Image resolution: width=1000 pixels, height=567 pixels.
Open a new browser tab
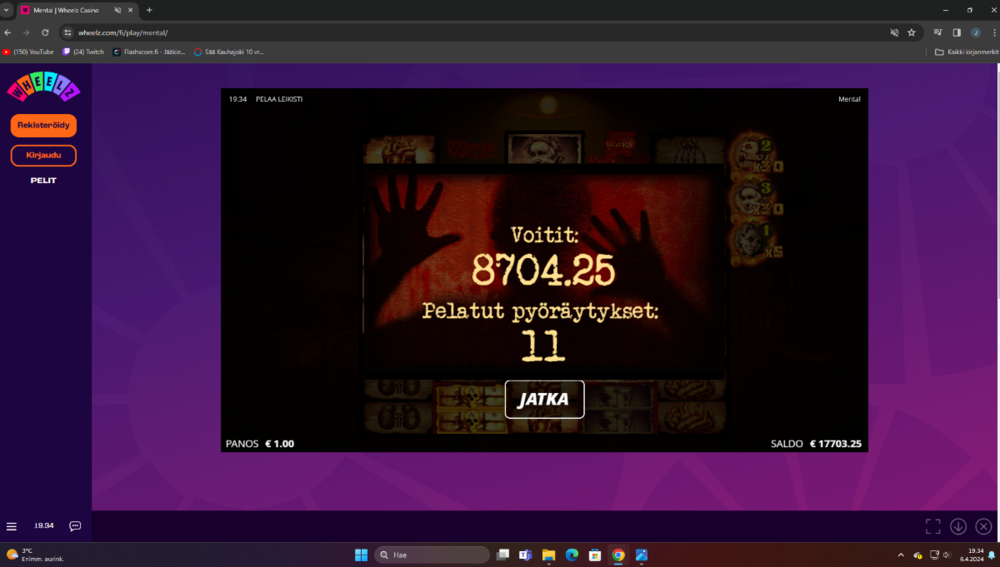coord(149,10)
